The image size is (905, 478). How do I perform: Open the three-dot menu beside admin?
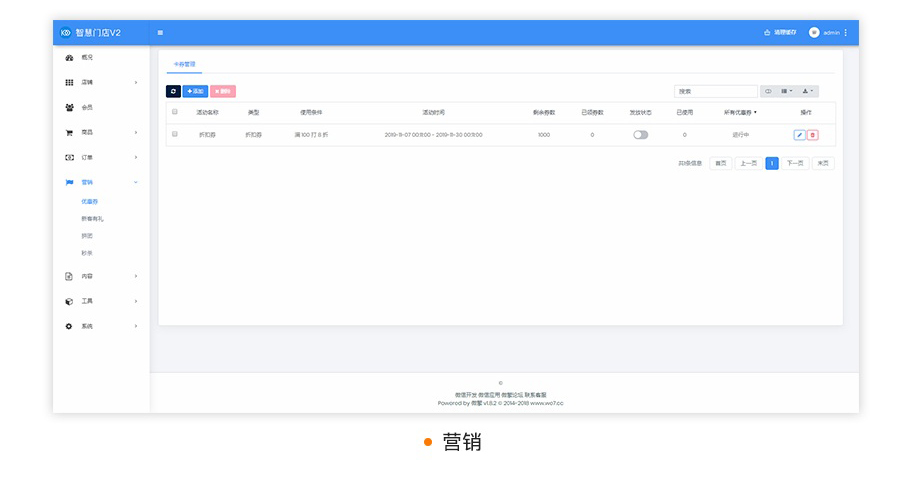point(846,33)
